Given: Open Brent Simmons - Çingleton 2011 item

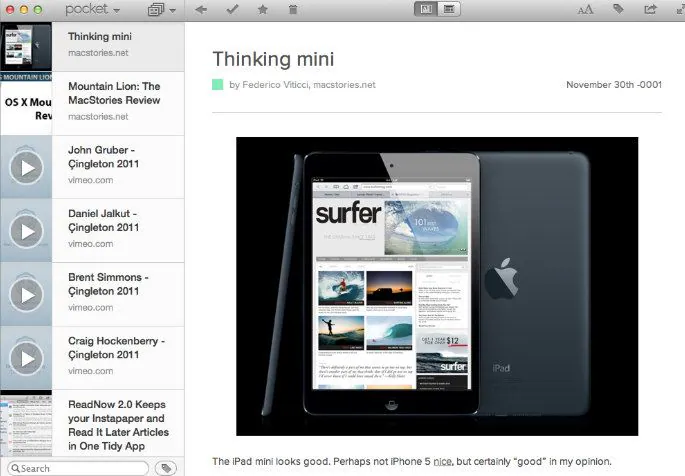Looking at the screenshot, I should coord(92,294).
